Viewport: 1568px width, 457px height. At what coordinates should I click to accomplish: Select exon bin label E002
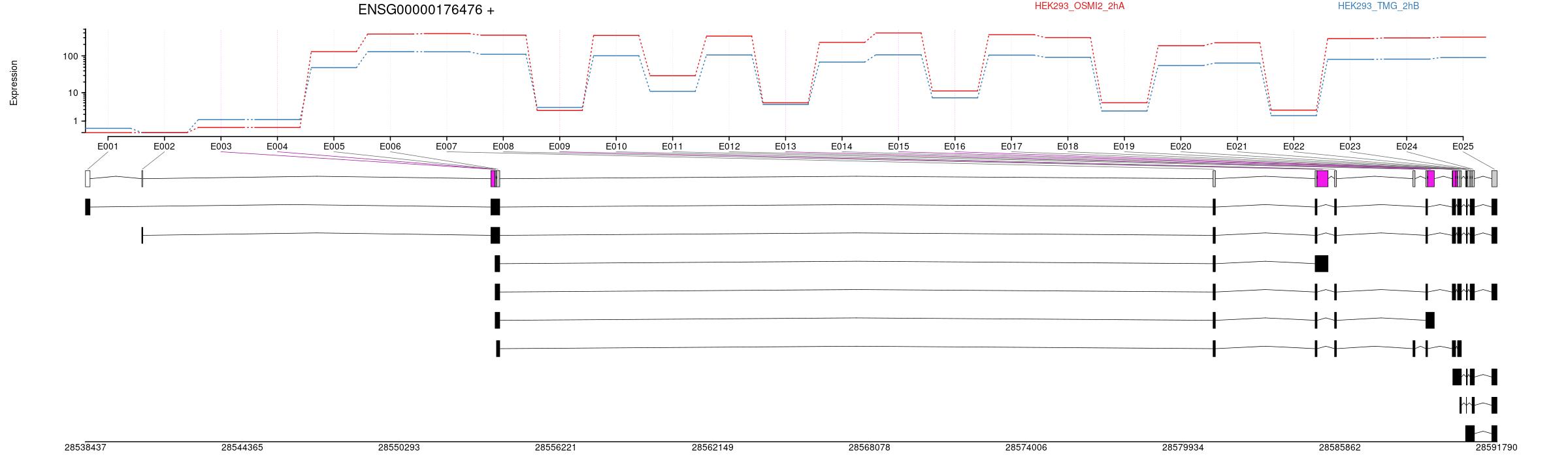[164, 147]
